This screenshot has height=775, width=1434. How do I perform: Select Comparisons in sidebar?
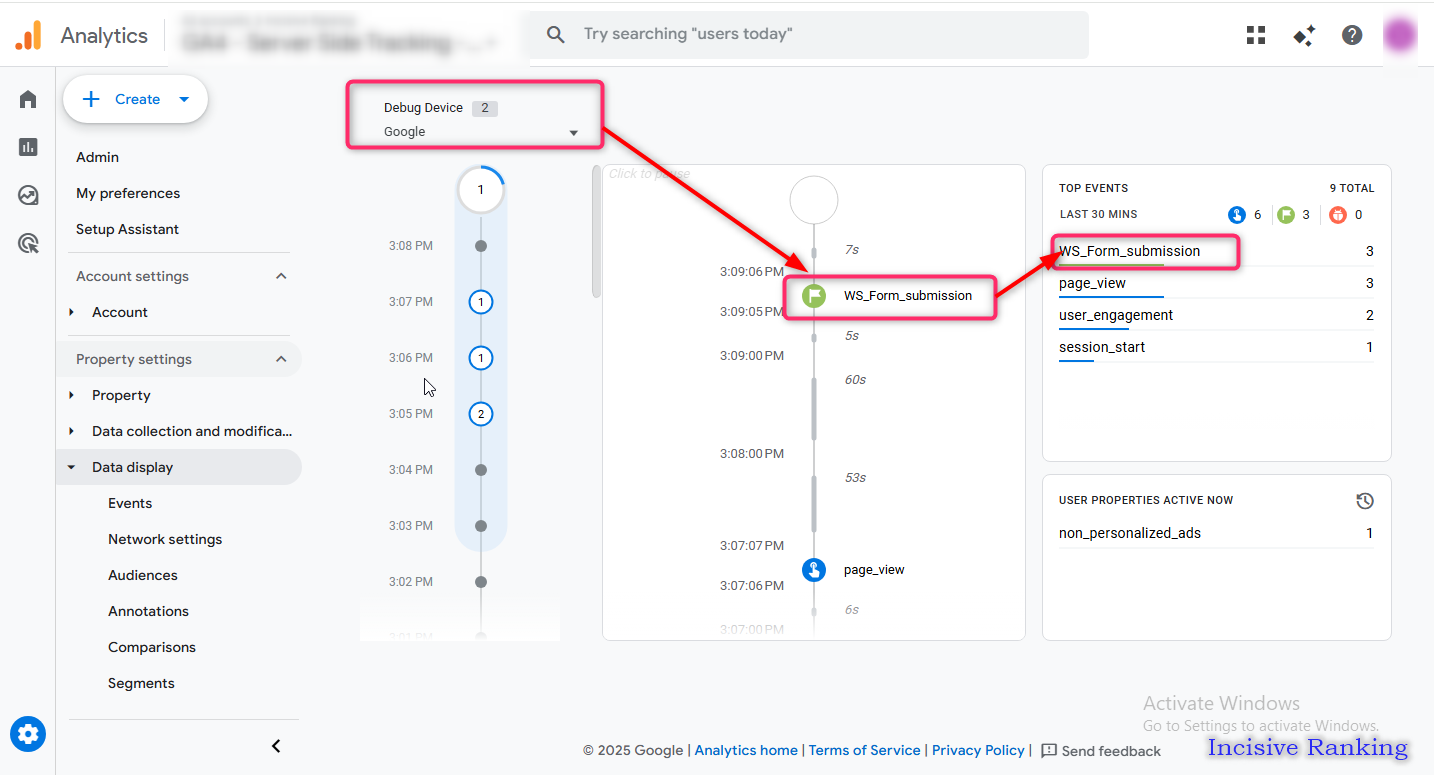[152, 647]
